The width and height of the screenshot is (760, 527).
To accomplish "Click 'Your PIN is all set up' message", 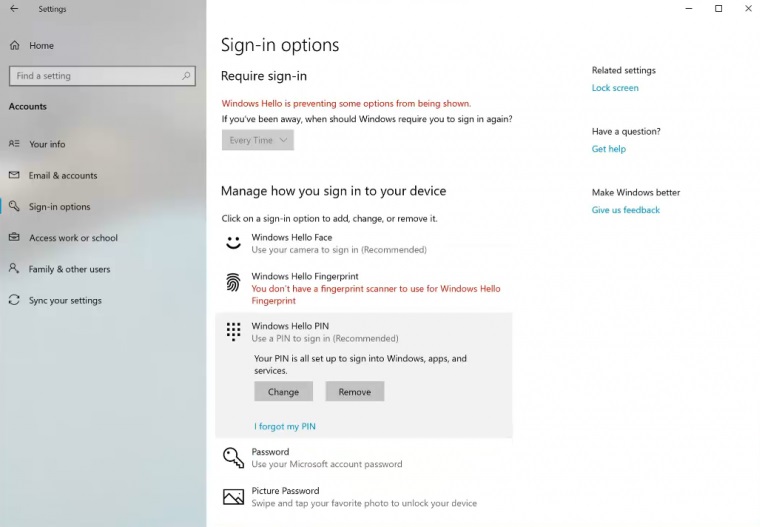I will point(360,364).
